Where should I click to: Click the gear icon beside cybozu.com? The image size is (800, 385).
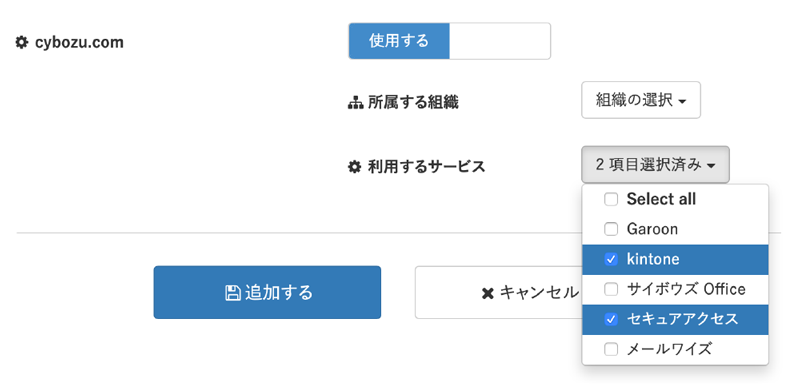[x=21, y=42]
